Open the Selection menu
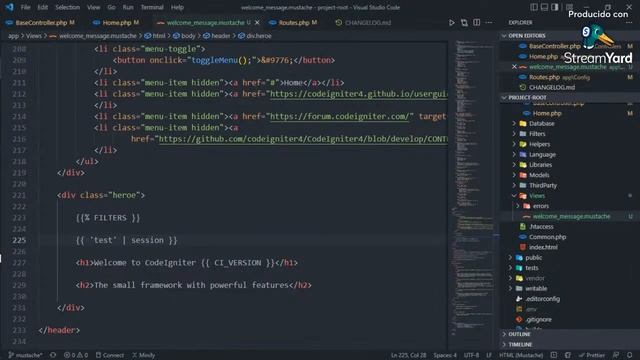 tap(67, 7)
